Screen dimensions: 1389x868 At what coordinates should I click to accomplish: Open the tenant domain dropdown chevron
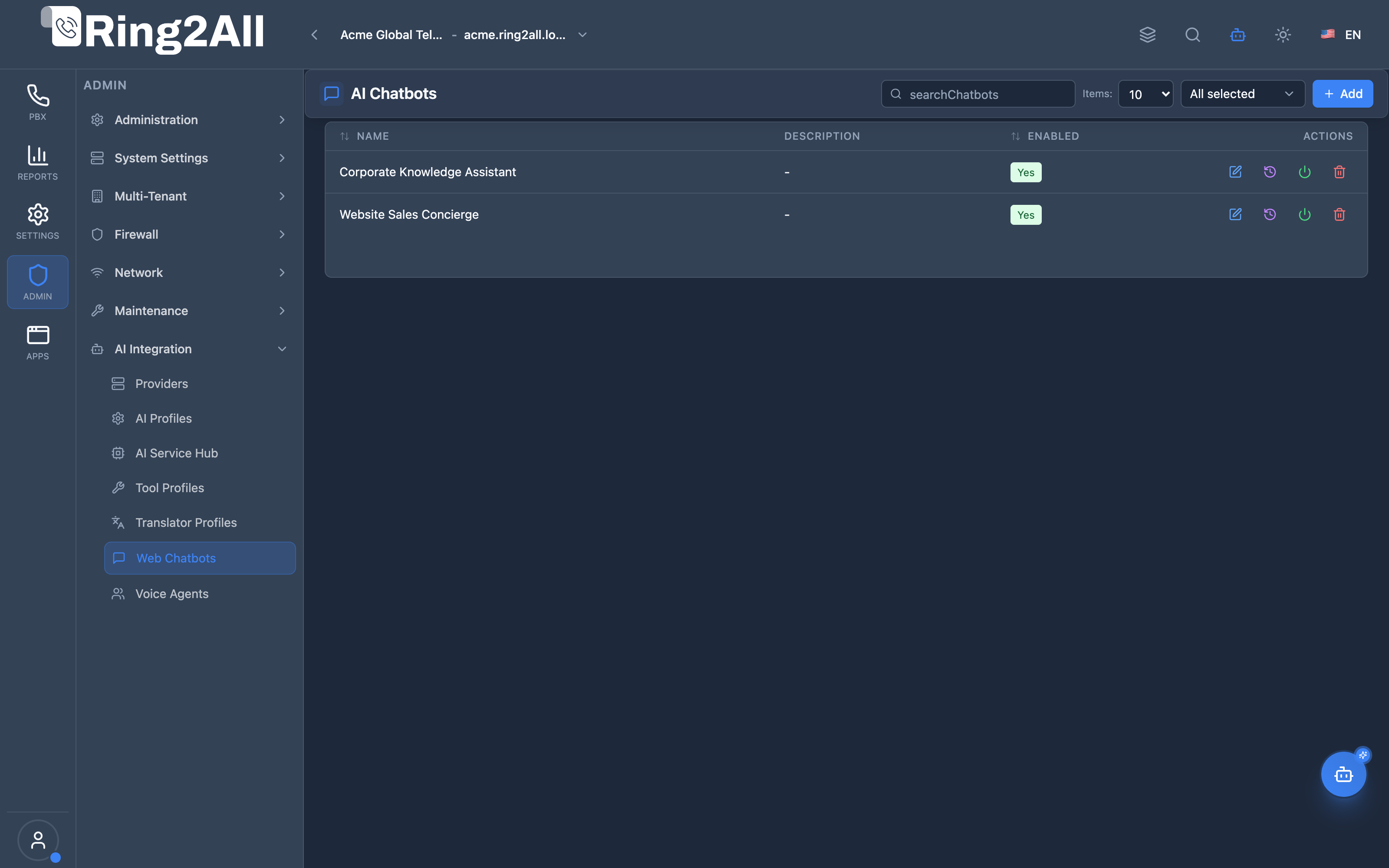tap(583, 34)
